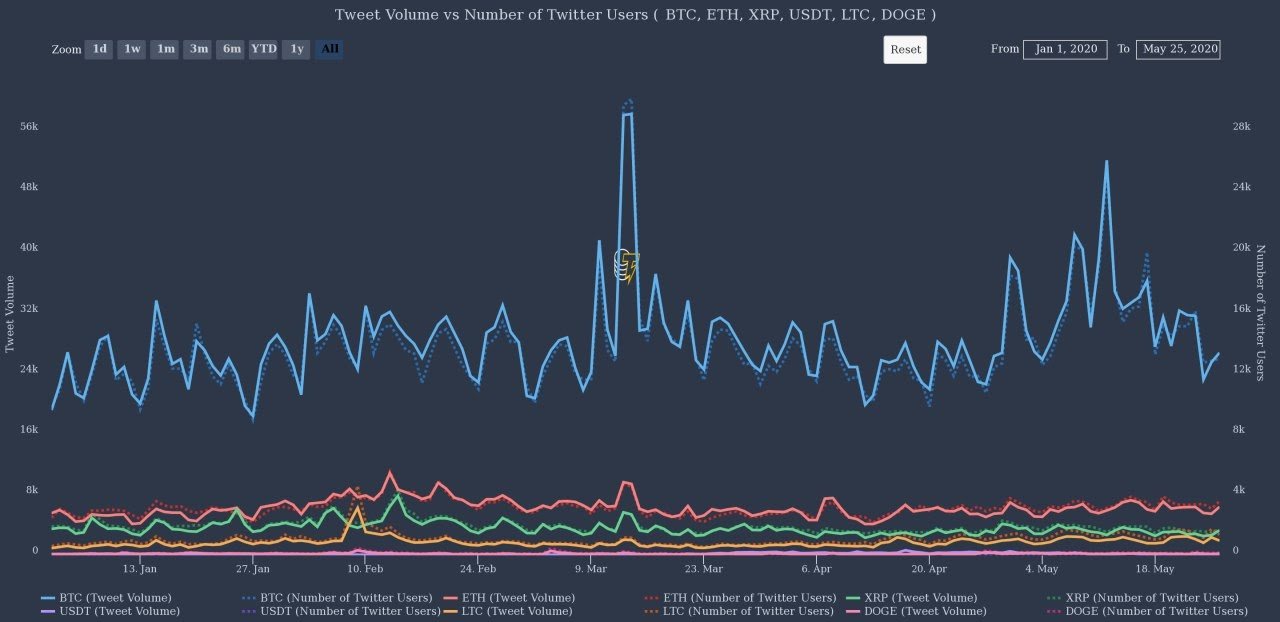Select the 1w zoom range
Viewport: 1280px width, 622px height.
coord(132,49)
